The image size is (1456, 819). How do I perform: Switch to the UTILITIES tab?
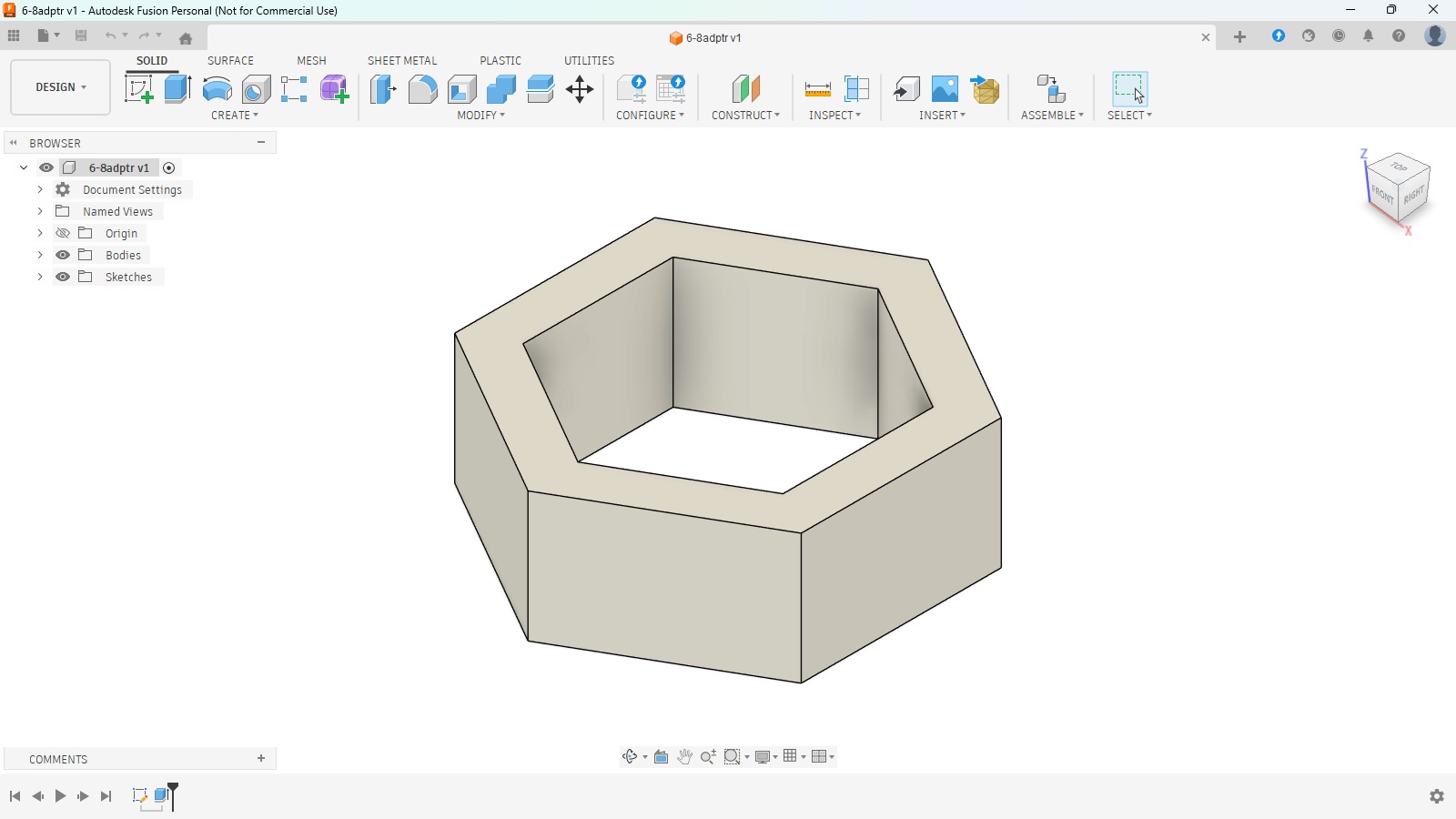coord(589,61)
